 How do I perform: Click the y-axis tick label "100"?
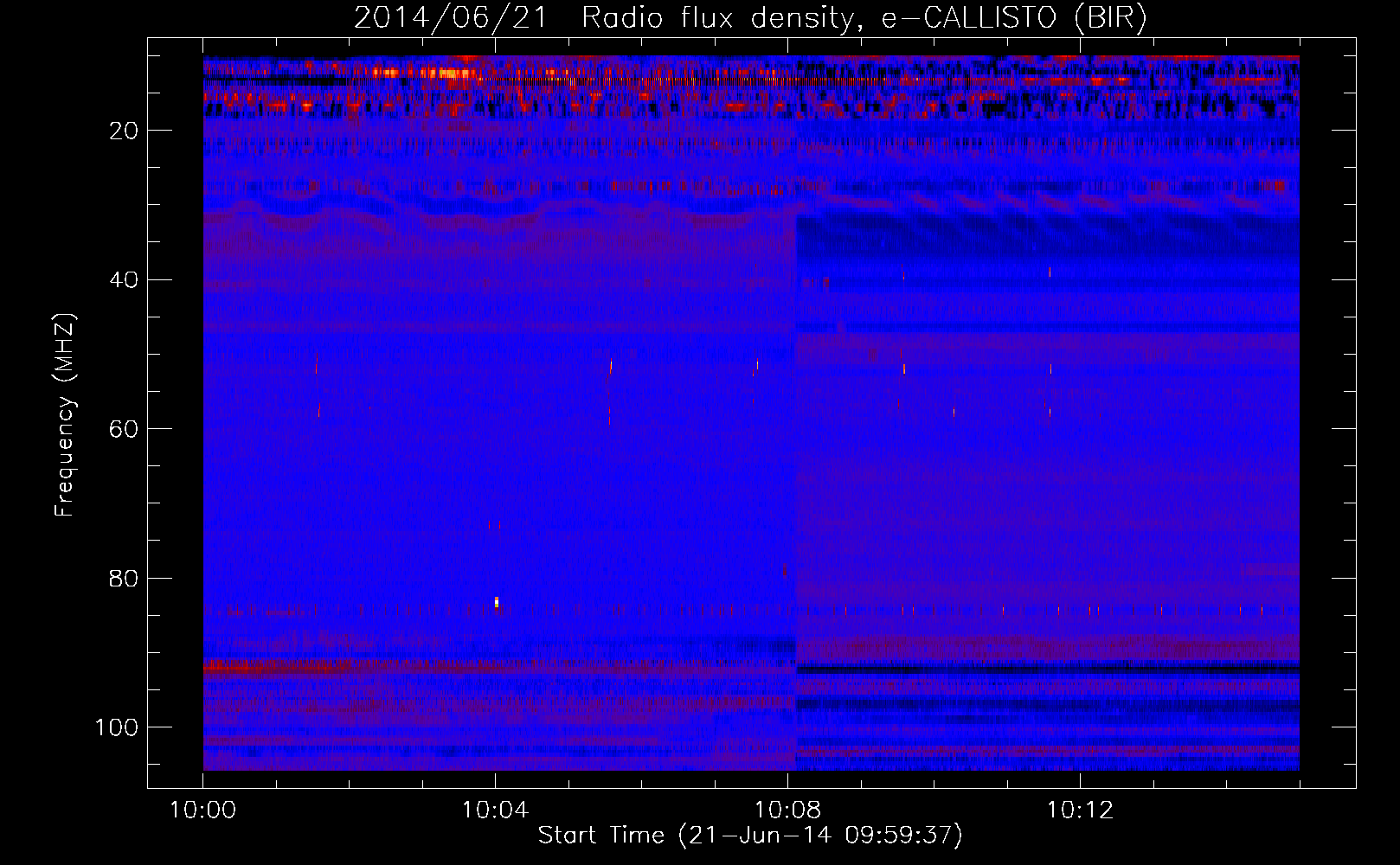117,727
